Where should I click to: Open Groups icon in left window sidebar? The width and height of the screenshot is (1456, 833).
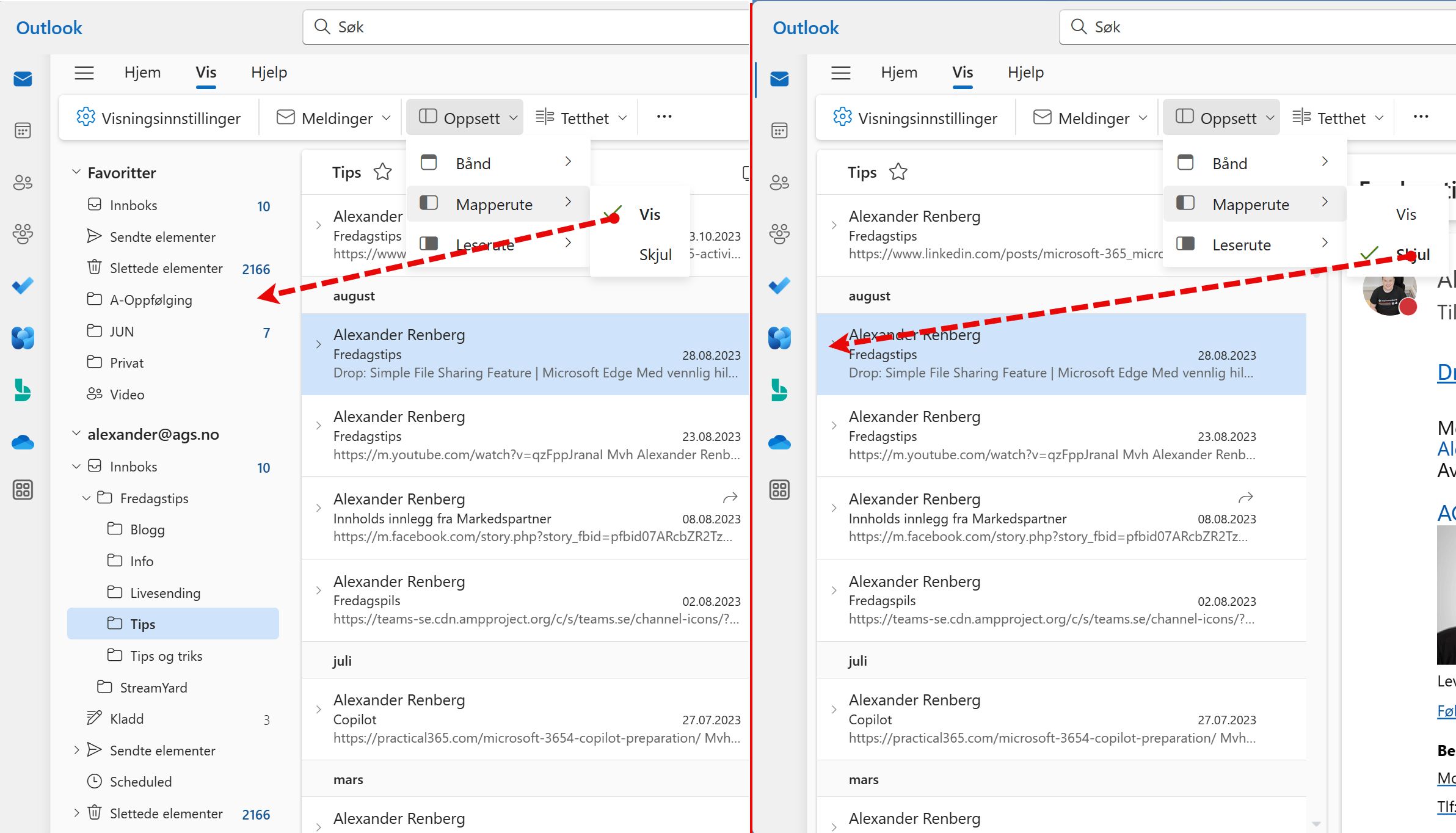click(x=23, y=234)
